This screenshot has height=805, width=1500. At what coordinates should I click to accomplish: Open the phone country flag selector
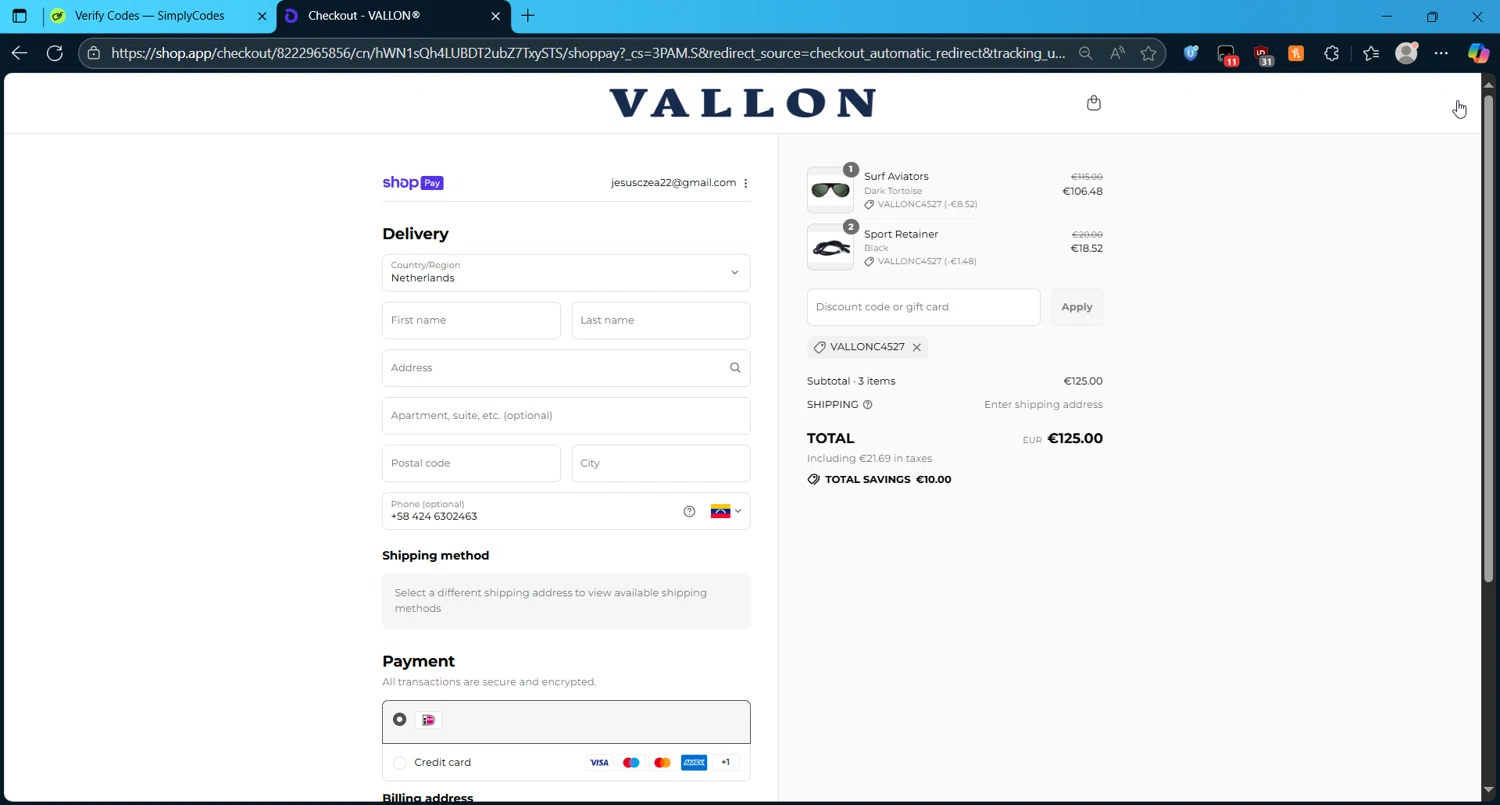tap(726, 511)
